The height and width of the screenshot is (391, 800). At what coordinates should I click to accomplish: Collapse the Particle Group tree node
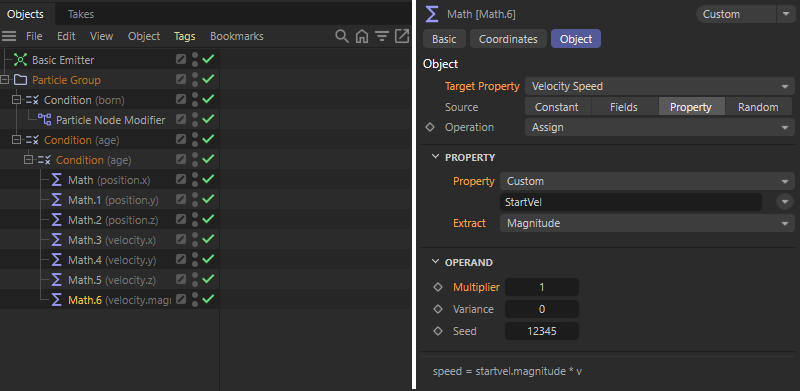pos(5,80)
